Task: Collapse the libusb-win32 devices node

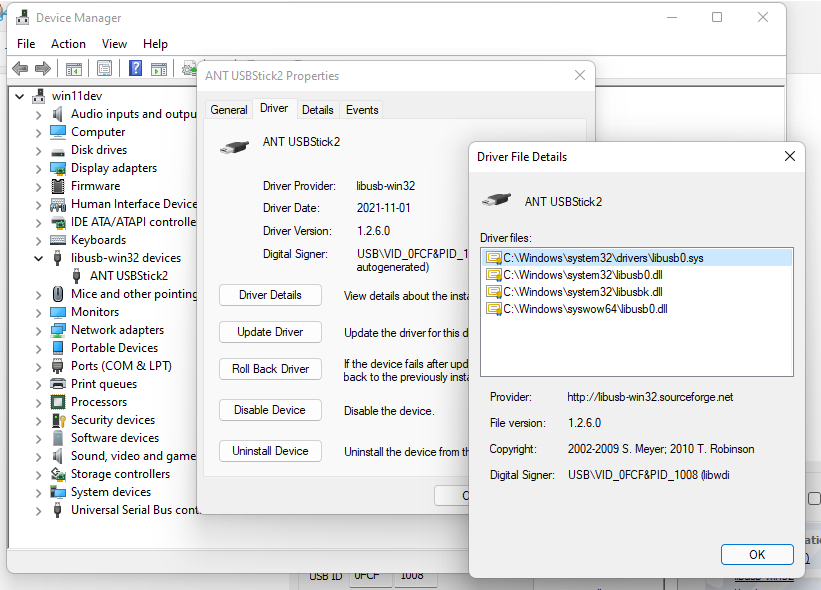Action: pos(39,258)
